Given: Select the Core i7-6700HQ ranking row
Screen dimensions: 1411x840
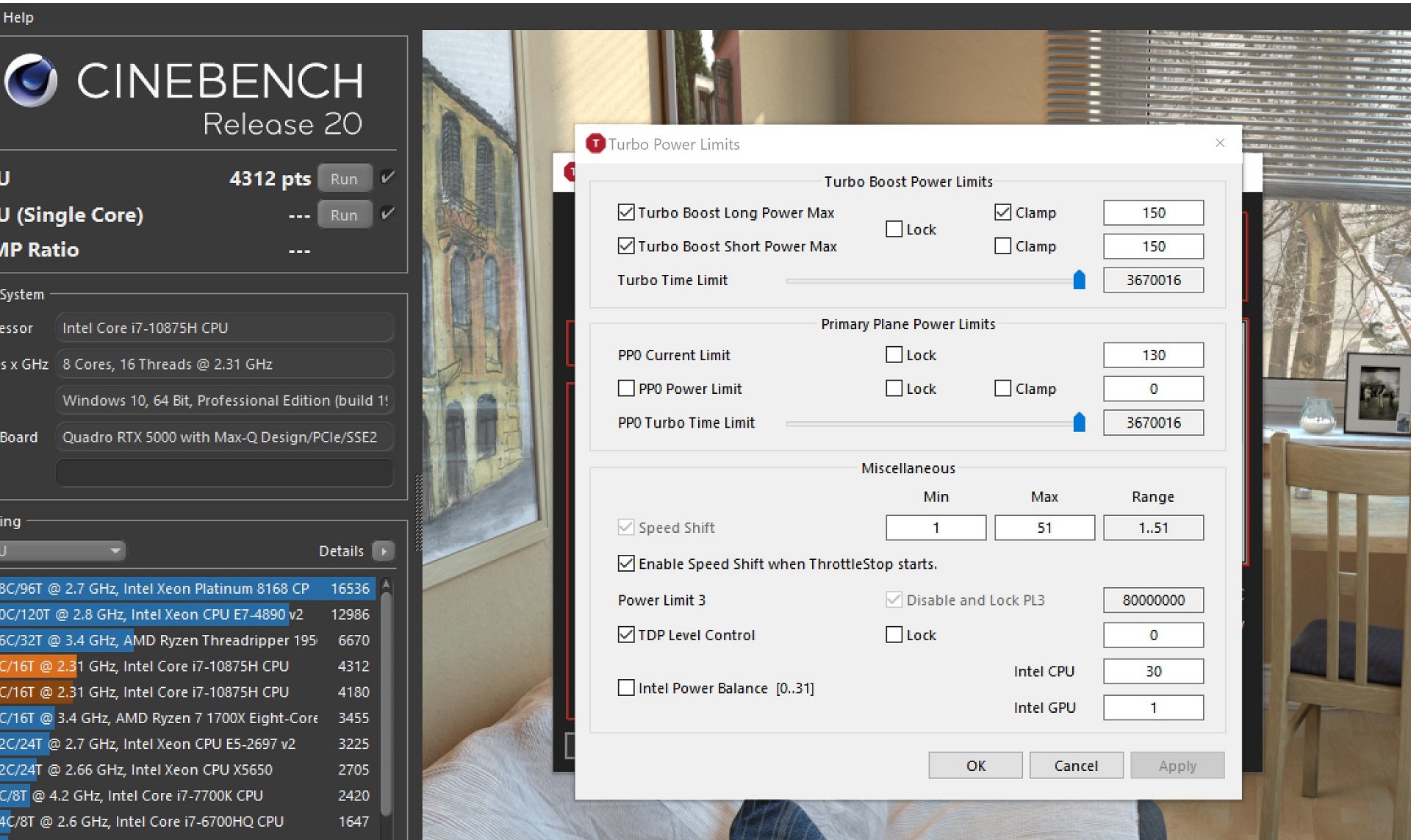Looking at the screenshot, I should [187, 821].
